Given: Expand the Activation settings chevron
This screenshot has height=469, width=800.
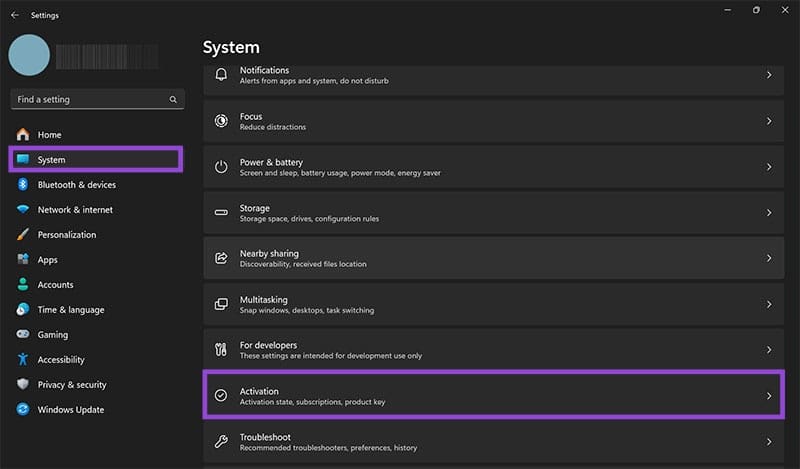Looking at the screenshot, I should coord(769,396).
